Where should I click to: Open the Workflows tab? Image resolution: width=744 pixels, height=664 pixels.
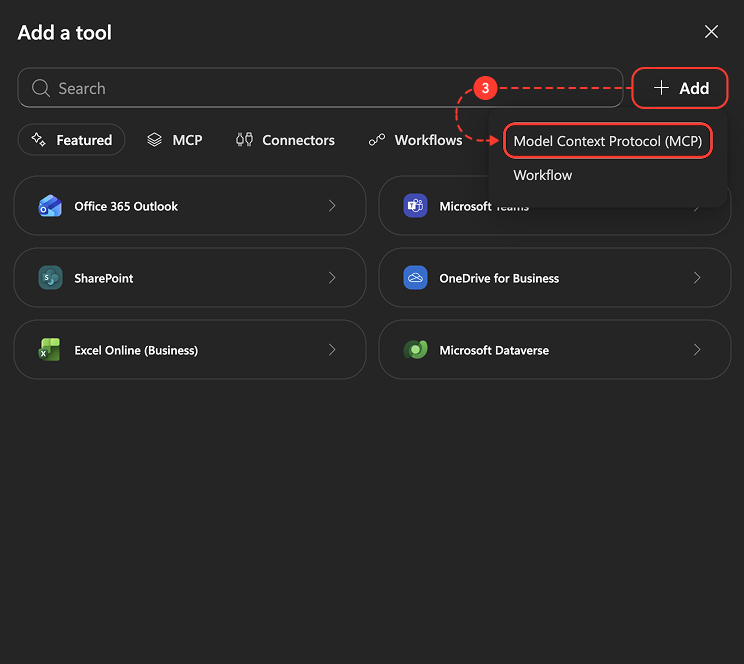[416, 140]
